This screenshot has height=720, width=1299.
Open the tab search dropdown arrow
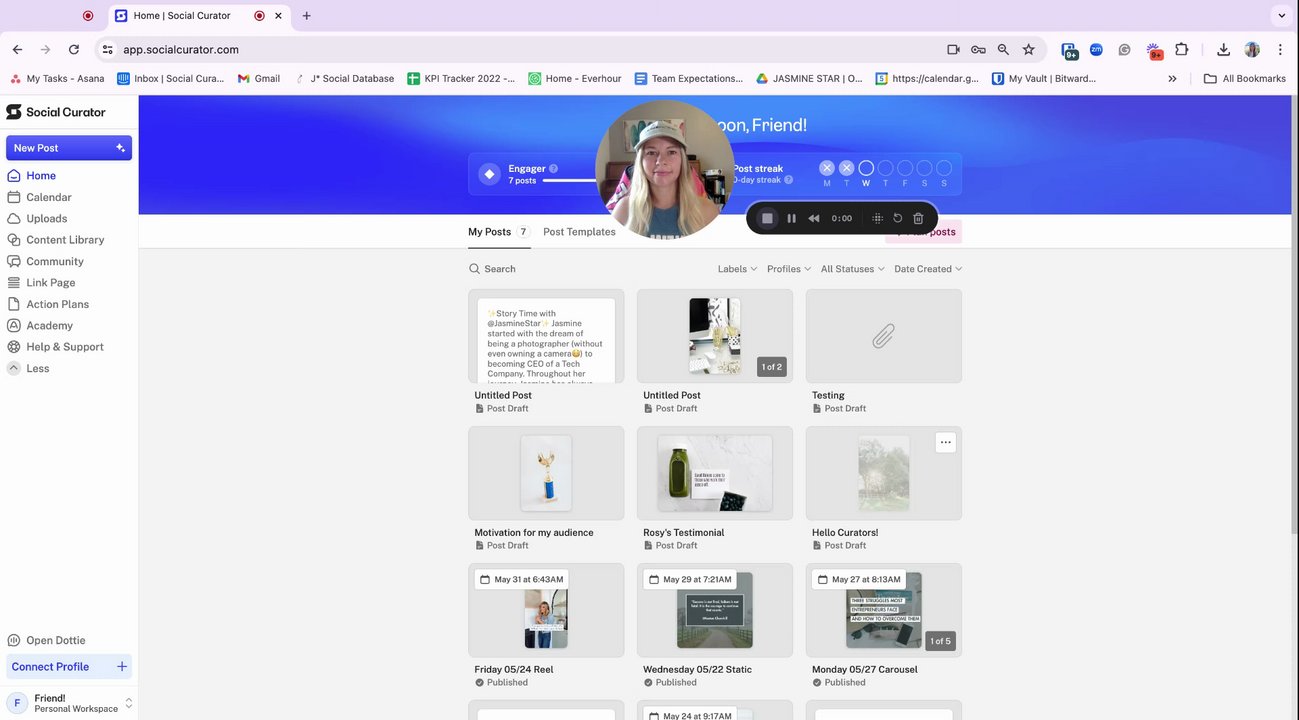pyautogui.click(x=1281, y=16)
